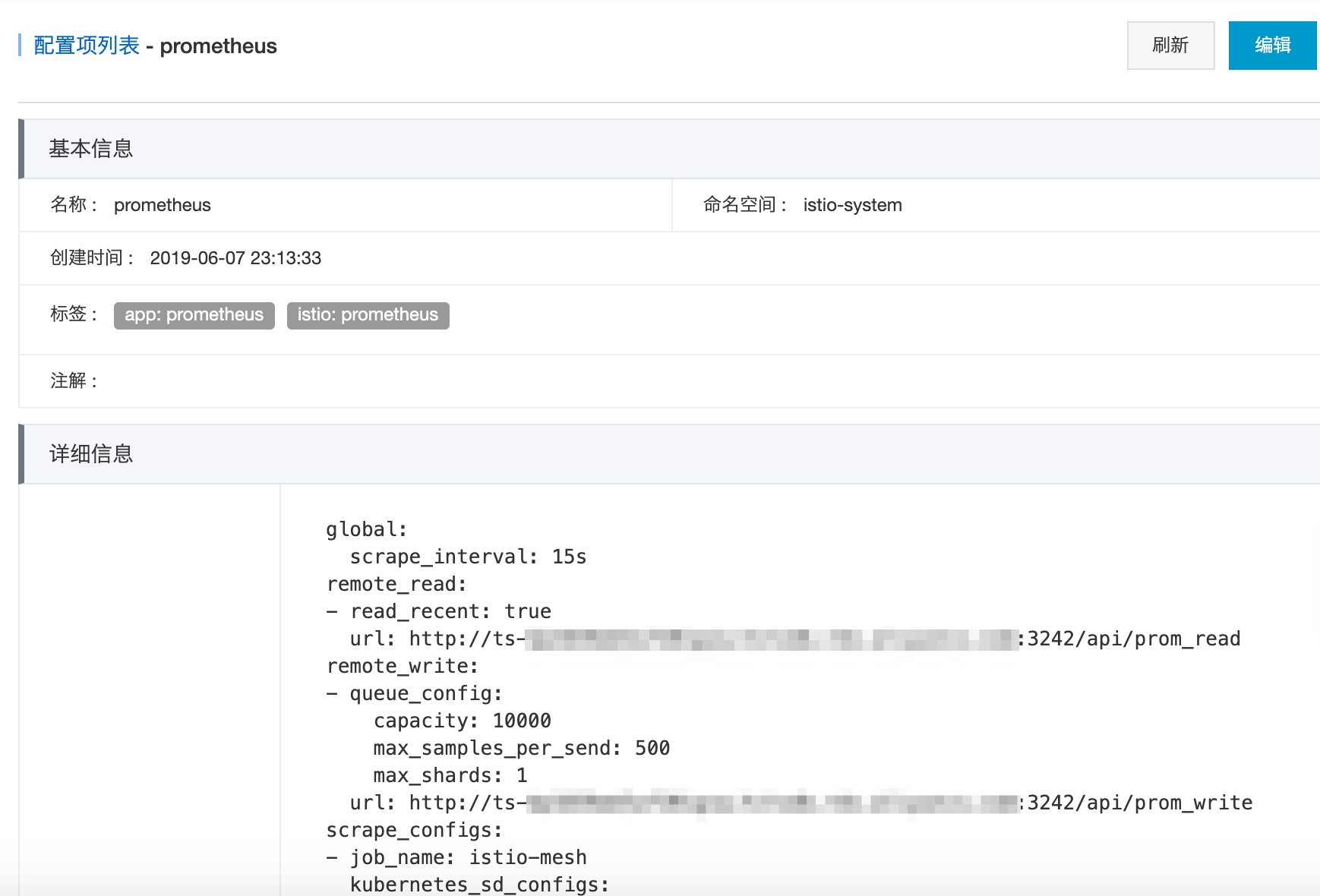Click the page title prometheus text
The width and height of the screenshot is (1320, 896).
(219, 46)
